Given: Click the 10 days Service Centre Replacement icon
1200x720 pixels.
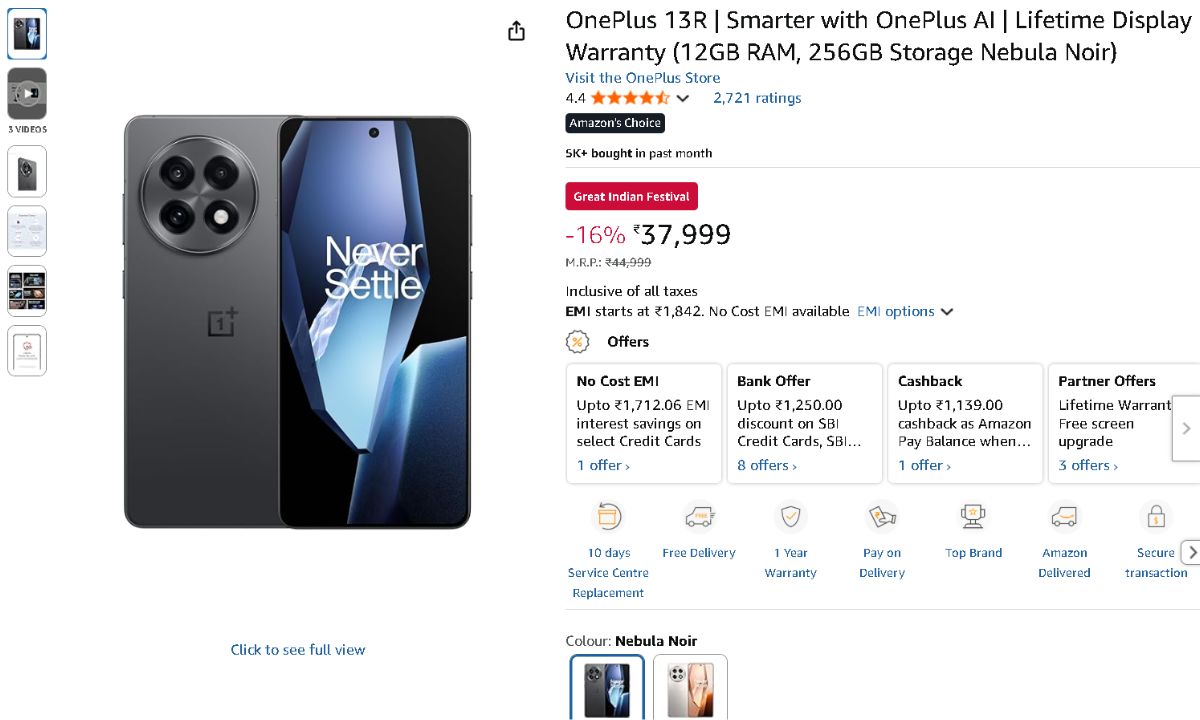Looking at the screenshot, I should [x=608, y=517].
